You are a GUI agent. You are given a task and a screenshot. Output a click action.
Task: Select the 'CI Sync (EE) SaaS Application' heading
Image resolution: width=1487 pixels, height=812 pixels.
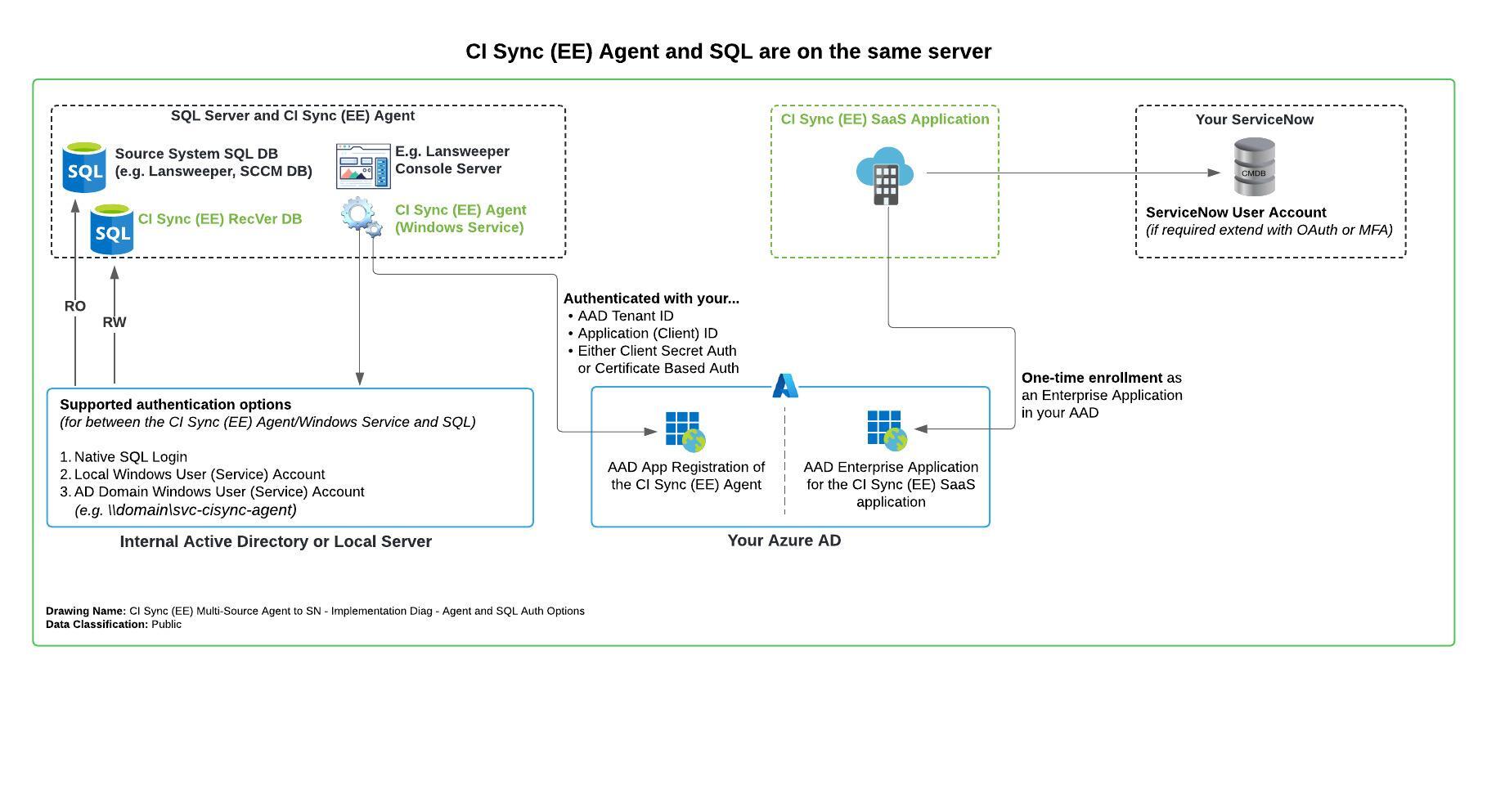pyautogui.click(x=885, y=119)
